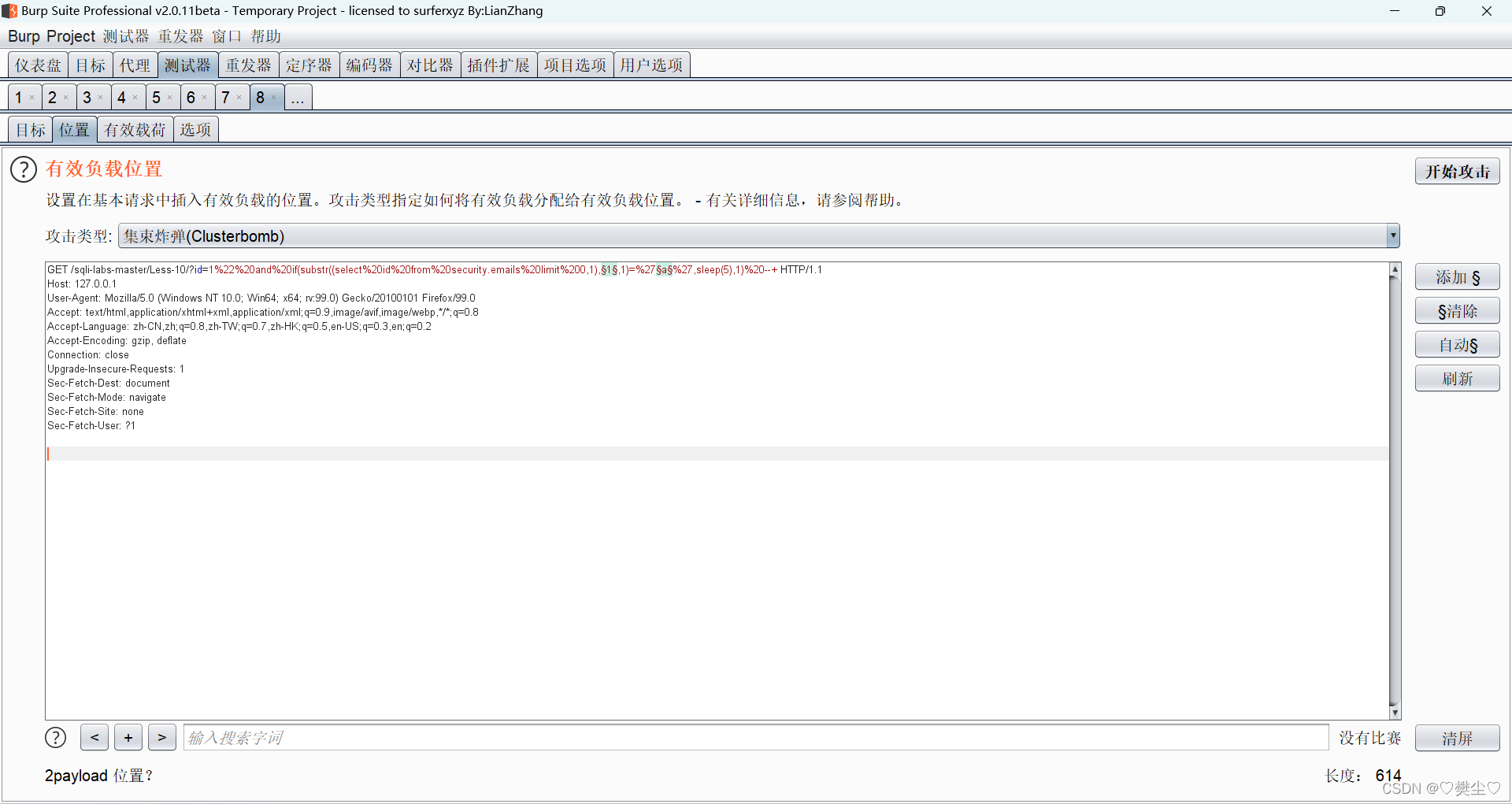Image resolution: width=1512 pixels, height=804 pixels.
Task: Open the 窗口 menu
Action: click(227, 37)
